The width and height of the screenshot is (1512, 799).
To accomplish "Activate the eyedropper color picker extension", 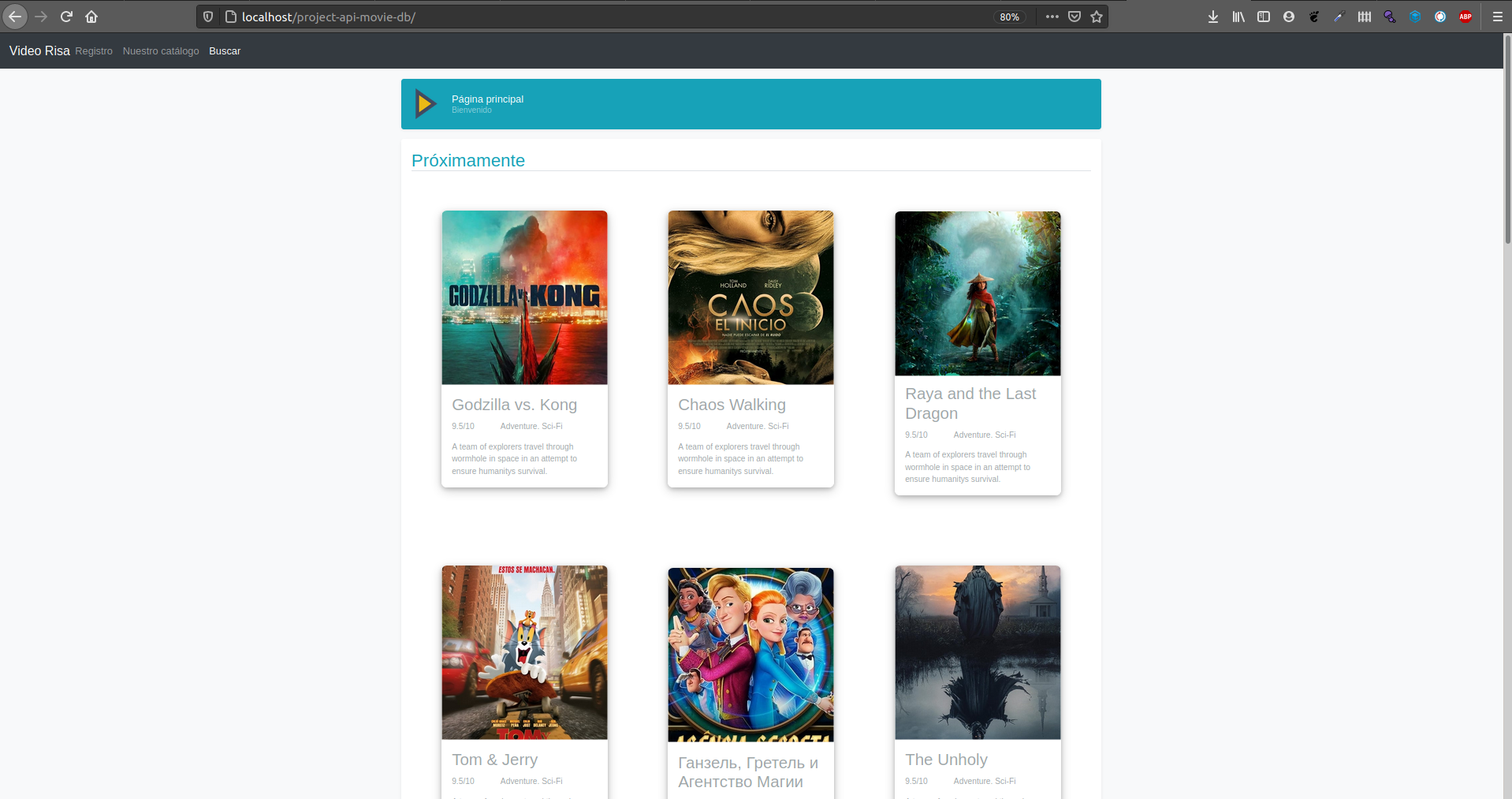I will pos(1339,17).
